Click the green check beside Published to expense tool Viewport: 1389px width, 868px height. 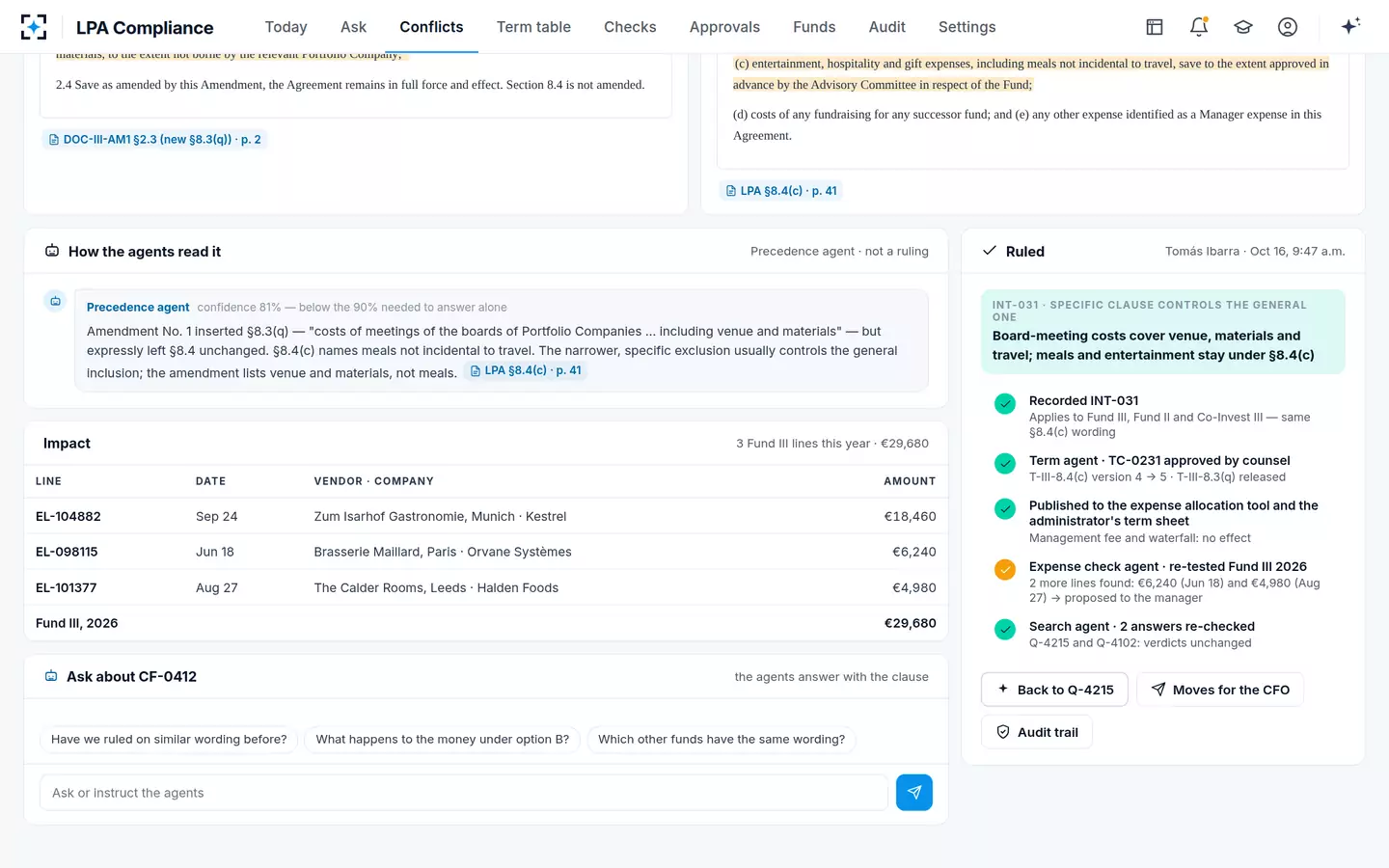[x=1005, y=508]
